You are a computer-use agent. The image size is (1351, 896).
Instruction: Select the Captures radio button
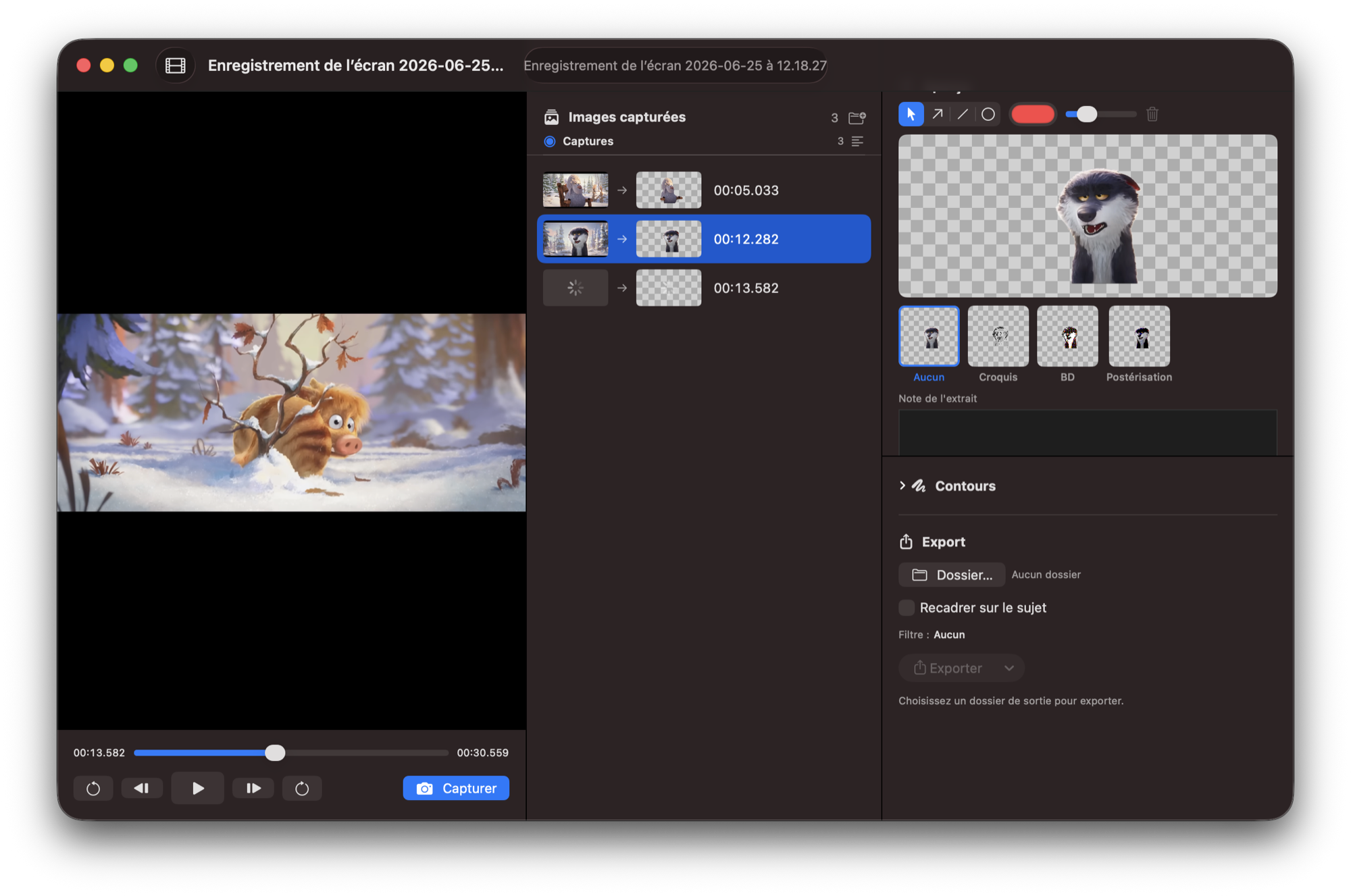[550, 141]
